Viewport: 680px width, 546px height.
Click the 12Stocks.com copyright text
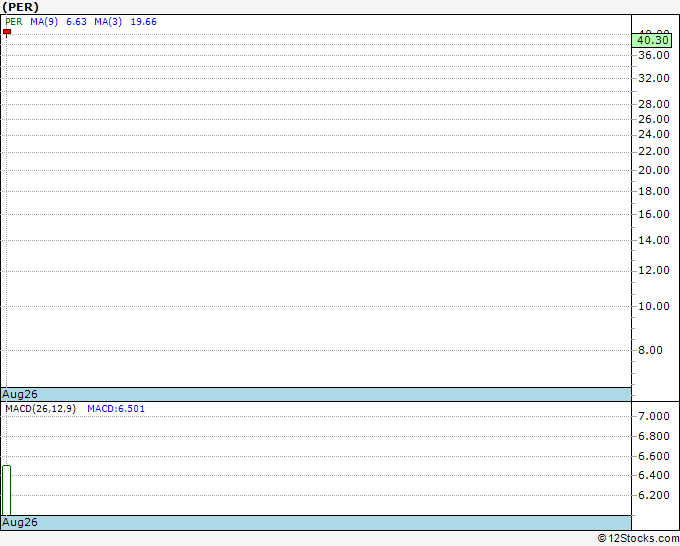pos(638,538)
